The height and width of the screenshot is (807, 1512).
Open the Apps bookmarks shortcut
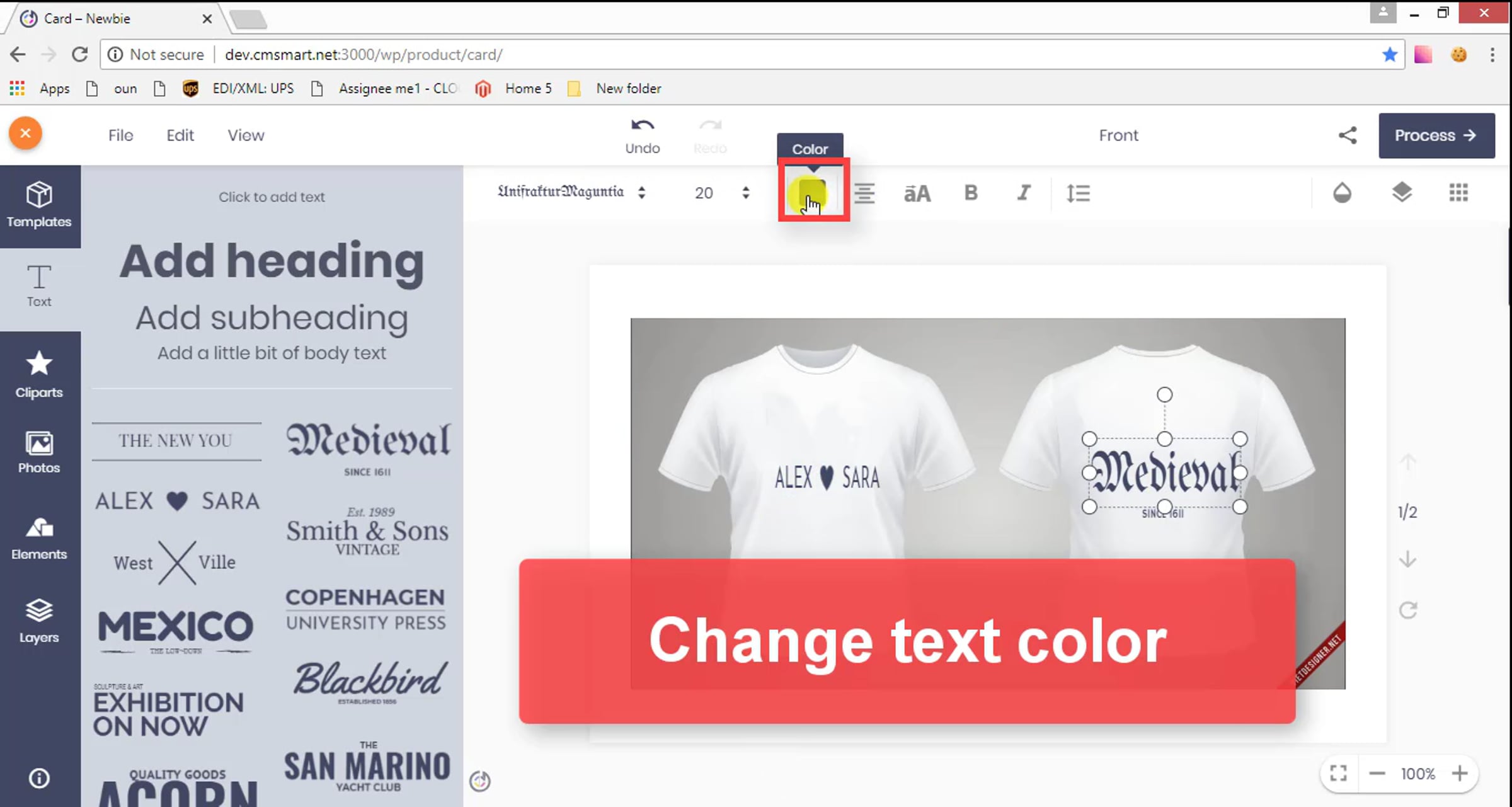[x=39, y=89]
